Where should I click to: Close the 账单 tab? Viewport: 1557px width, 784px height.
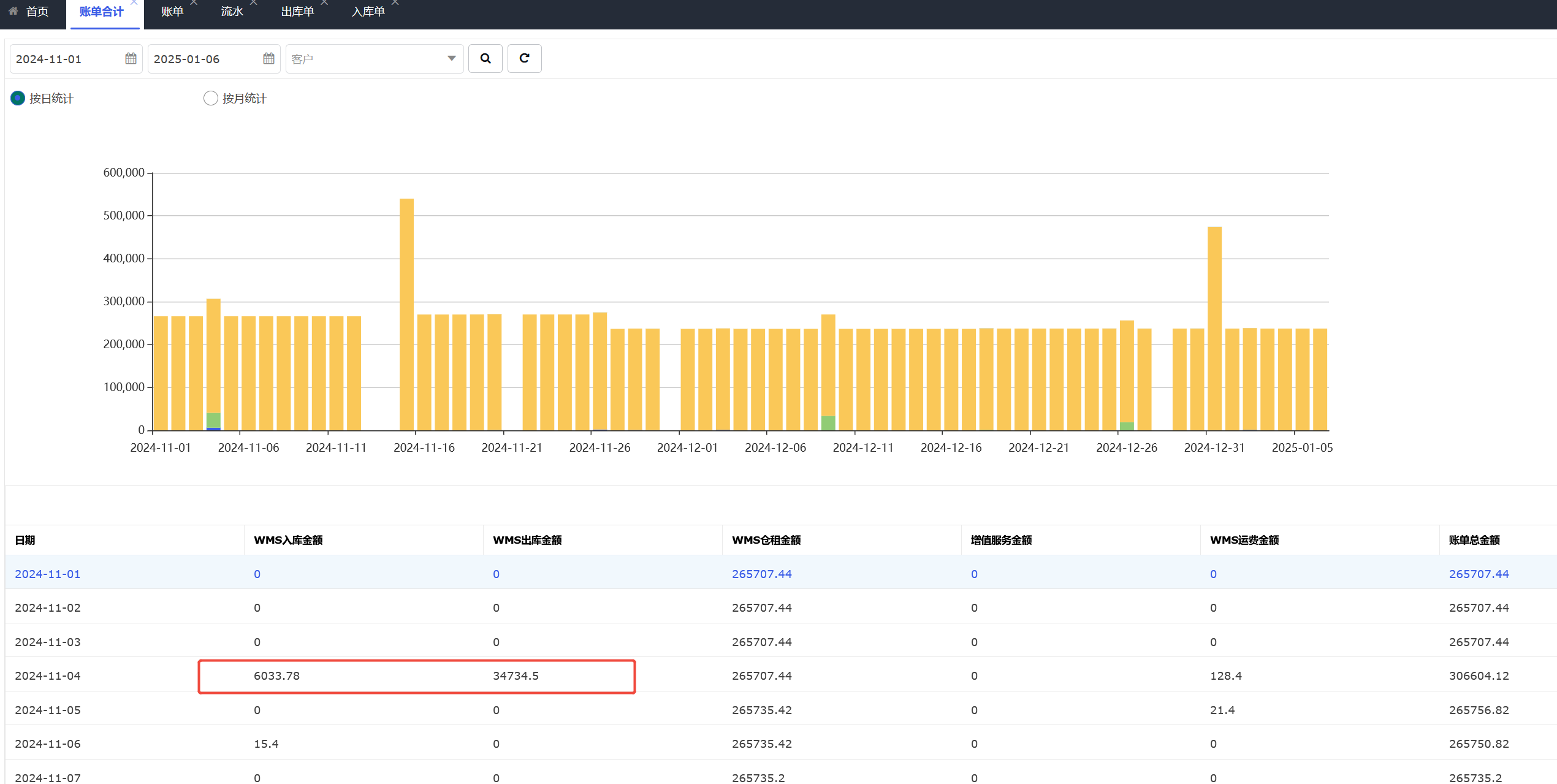click(x=194, y=3)
